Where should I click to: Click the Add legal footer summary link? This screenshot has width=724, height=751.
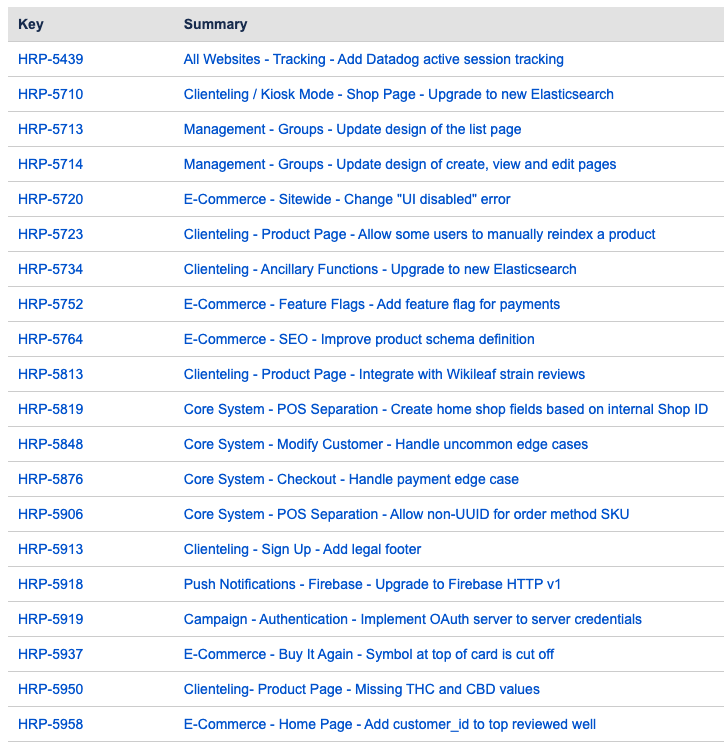tap(302, 549)
